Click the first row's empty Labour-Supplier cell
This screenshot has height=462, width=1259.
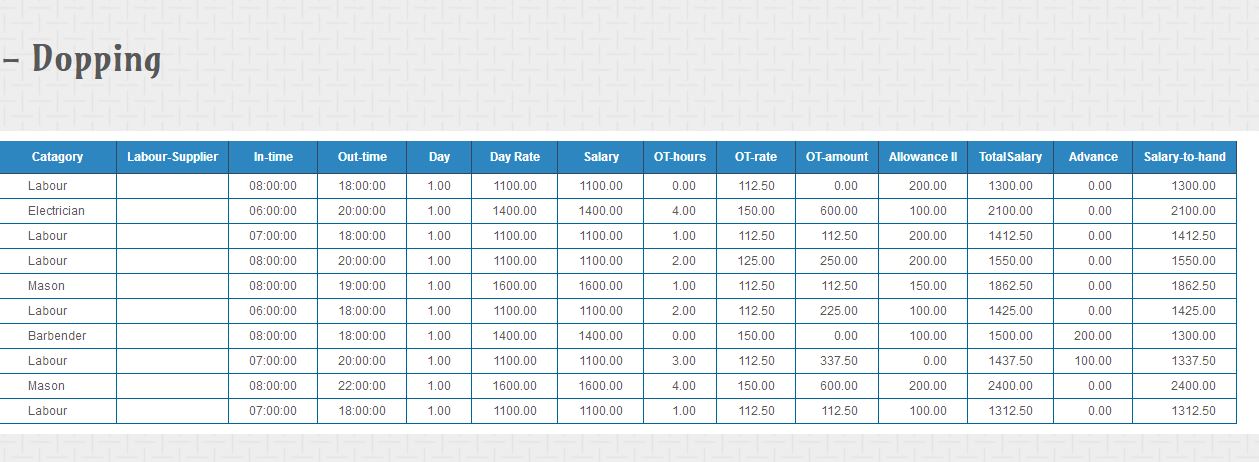pyautogui.click(x=173, y=186)
